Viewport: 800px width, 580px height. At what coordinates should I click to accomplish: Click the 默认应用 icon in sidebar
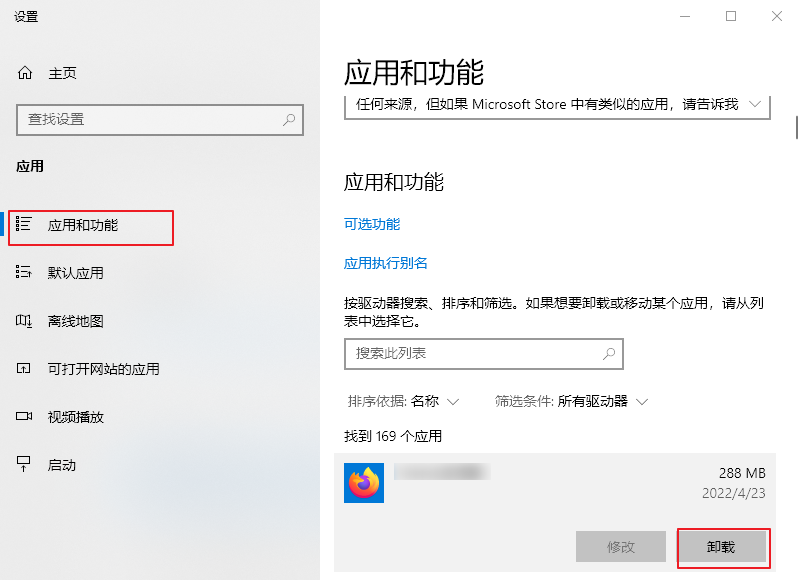(x=23, y=272)
